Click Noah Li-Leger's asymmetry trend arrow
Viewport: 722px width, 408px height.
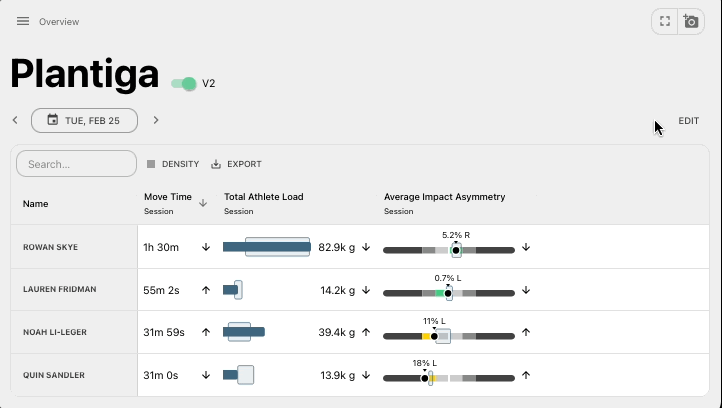[x=526, y=332]
